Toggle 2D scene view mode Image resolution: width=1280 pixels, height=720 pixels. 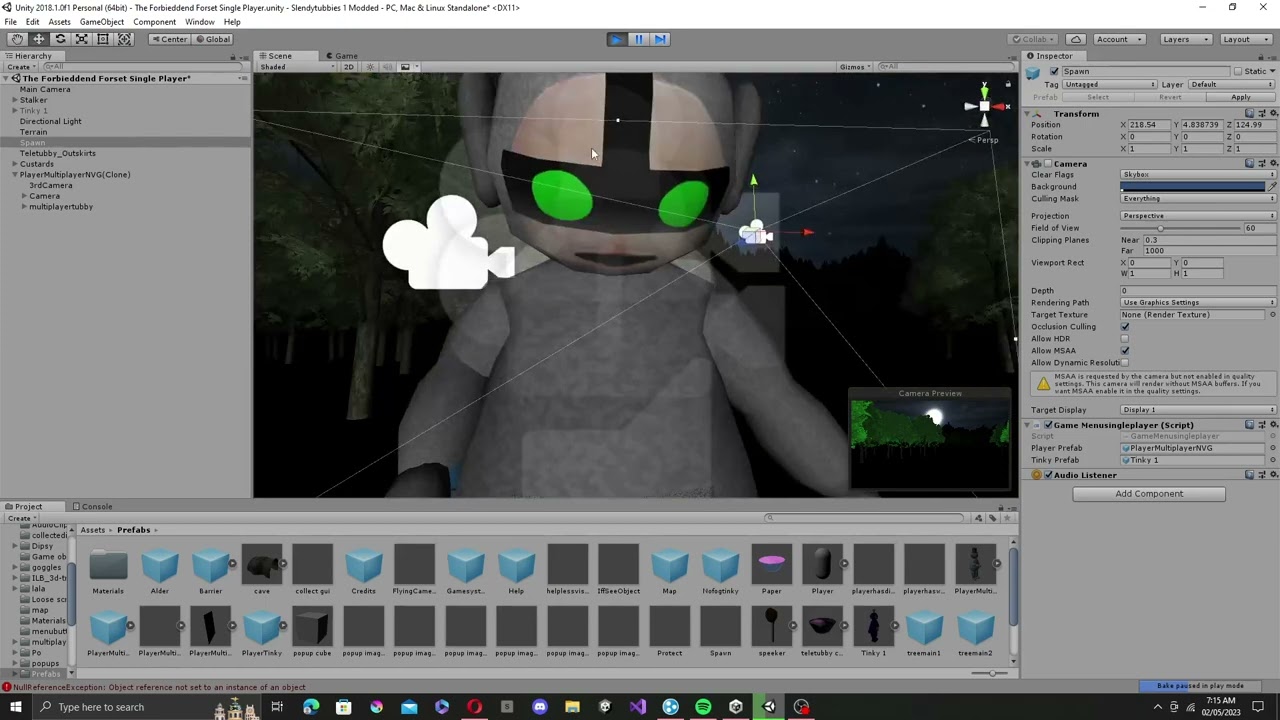coord(349,67)
